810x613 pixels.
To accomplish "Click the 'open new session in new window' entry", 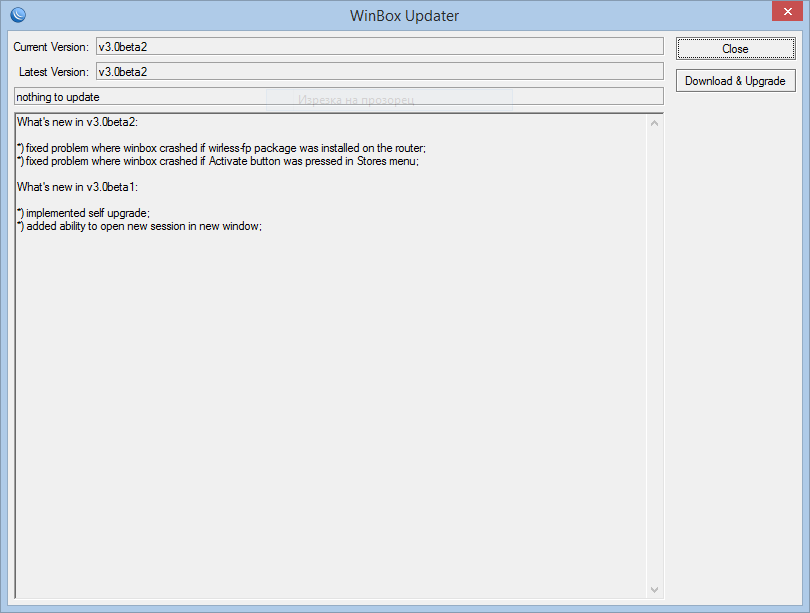I will (x=139, y=226).
